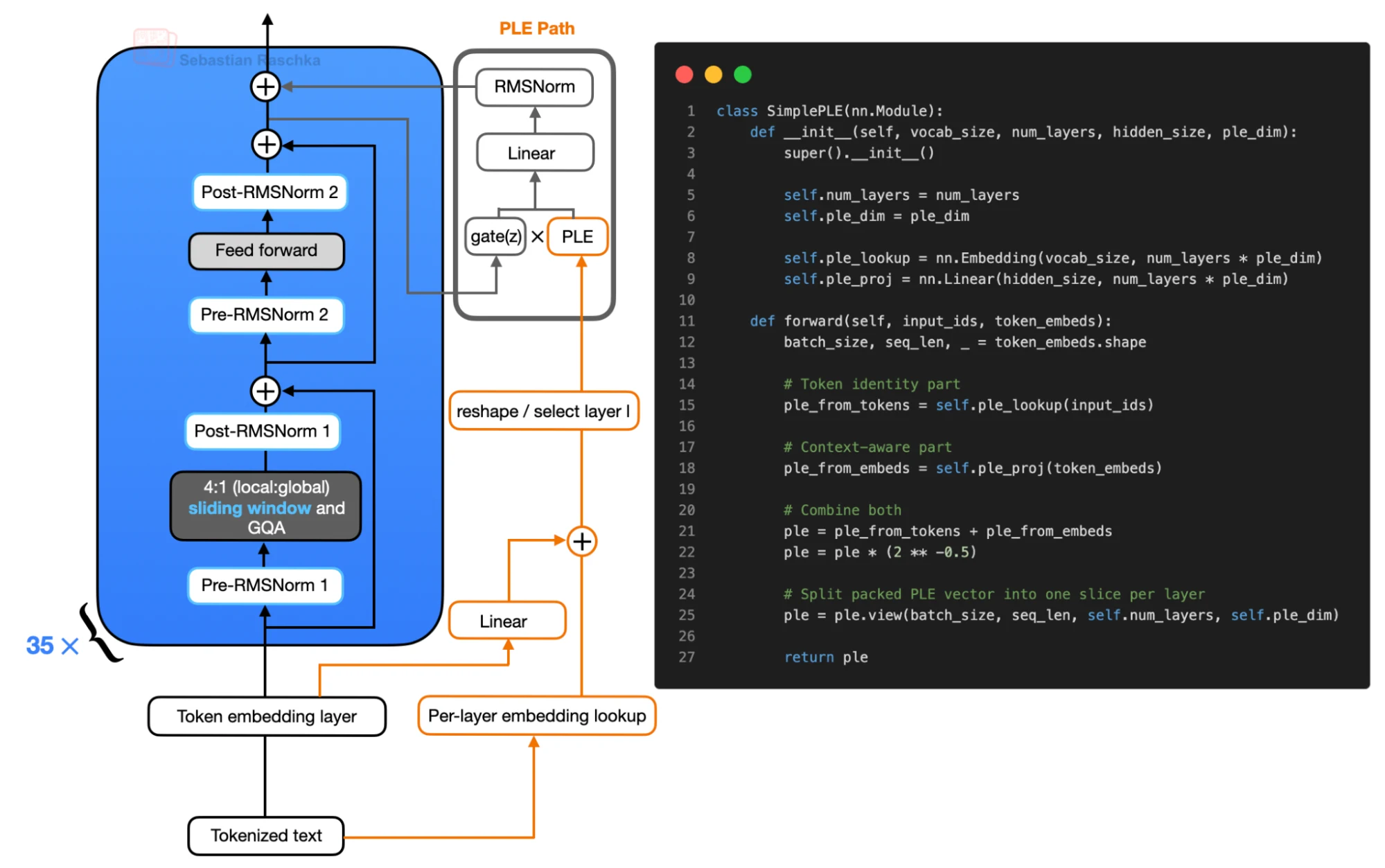Select the Pre-RMSNorm 1 block

pyautogui.click(x=265, y=585)
